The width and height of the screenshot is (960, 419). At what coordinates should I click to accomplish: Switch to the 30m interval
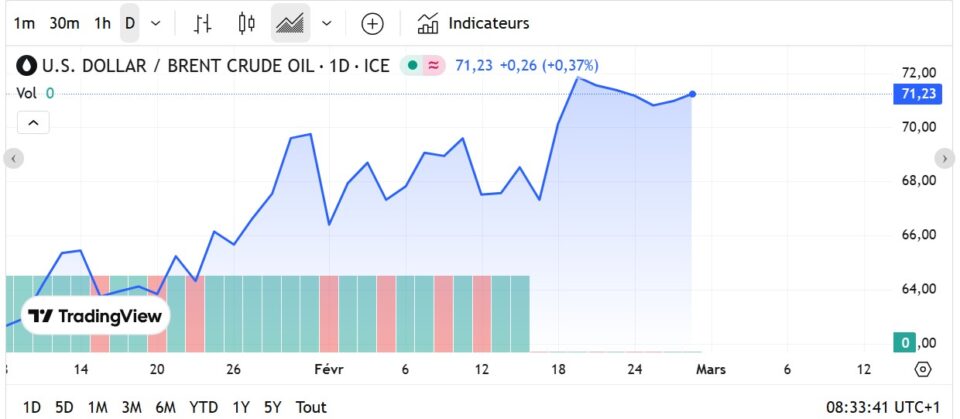coord(64,23)
